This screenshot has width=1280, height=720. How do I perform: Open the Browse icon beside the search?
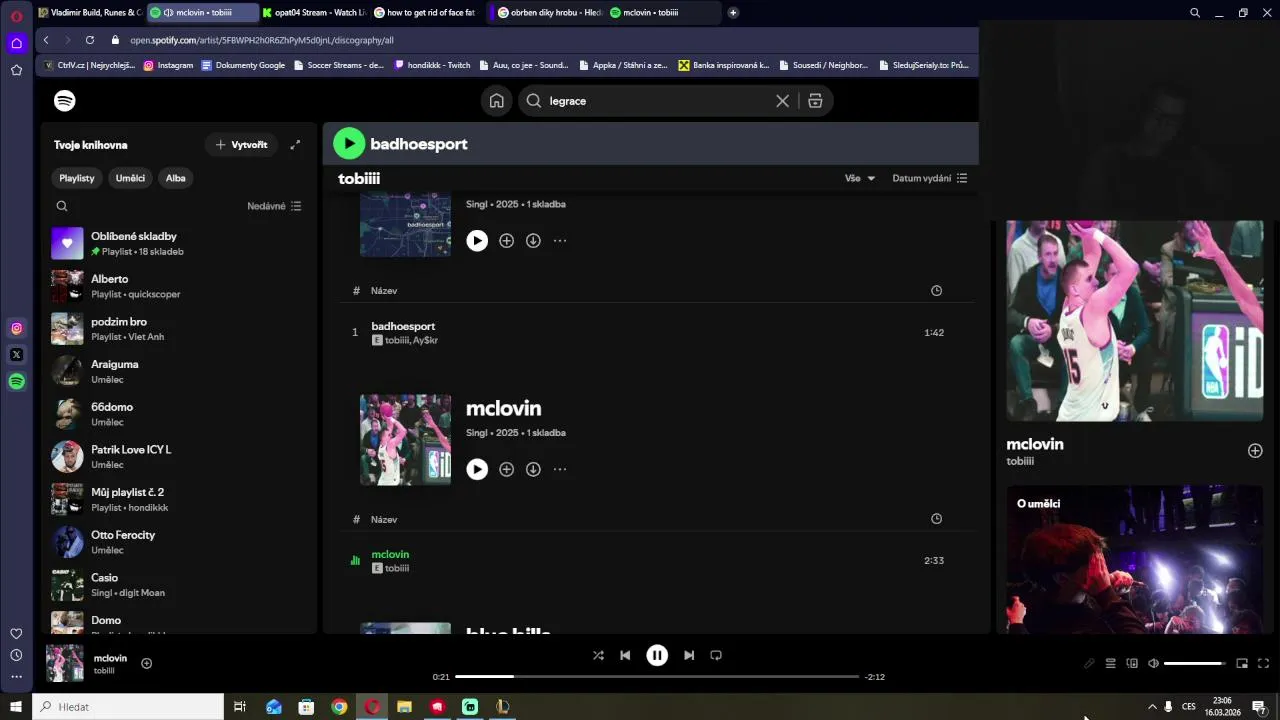(815, 101)
